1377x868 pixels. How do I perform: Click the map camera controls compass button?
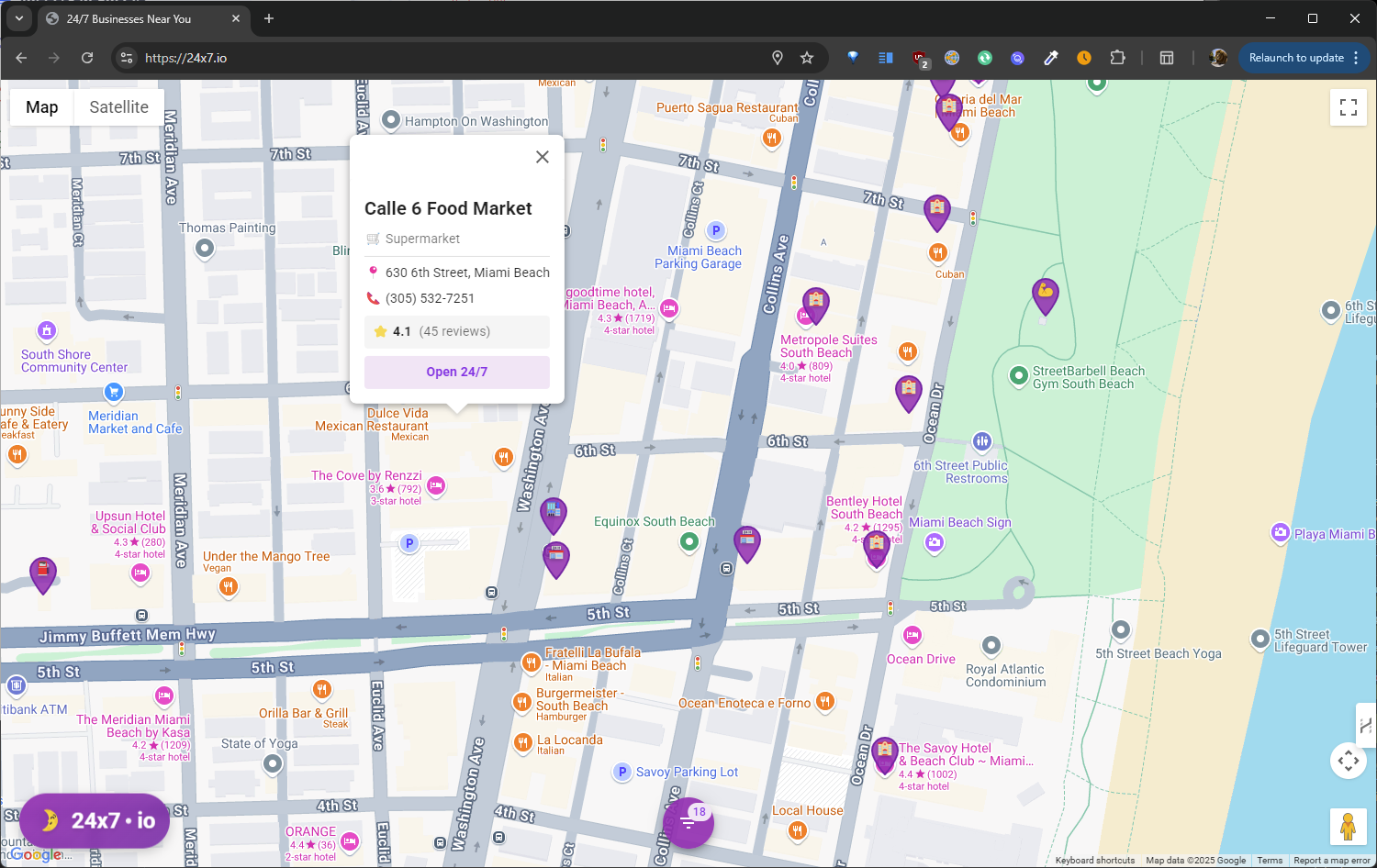[x=1349, y=761]
